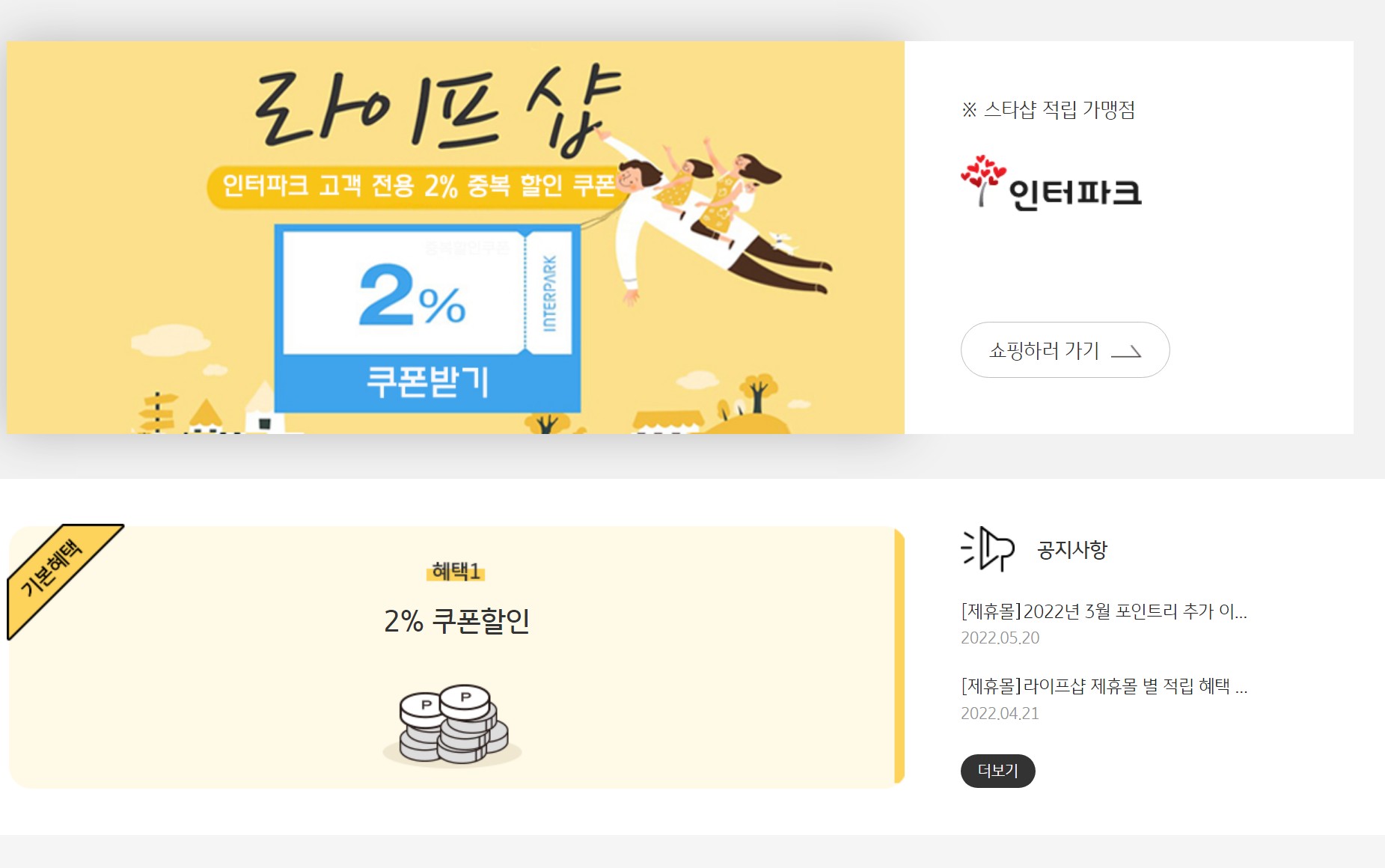Open the 쇼핑하러 가기 shopping button
The width and height of the screenshot is (1385, 868).
pyautogui.click(x=1065, y=350)
